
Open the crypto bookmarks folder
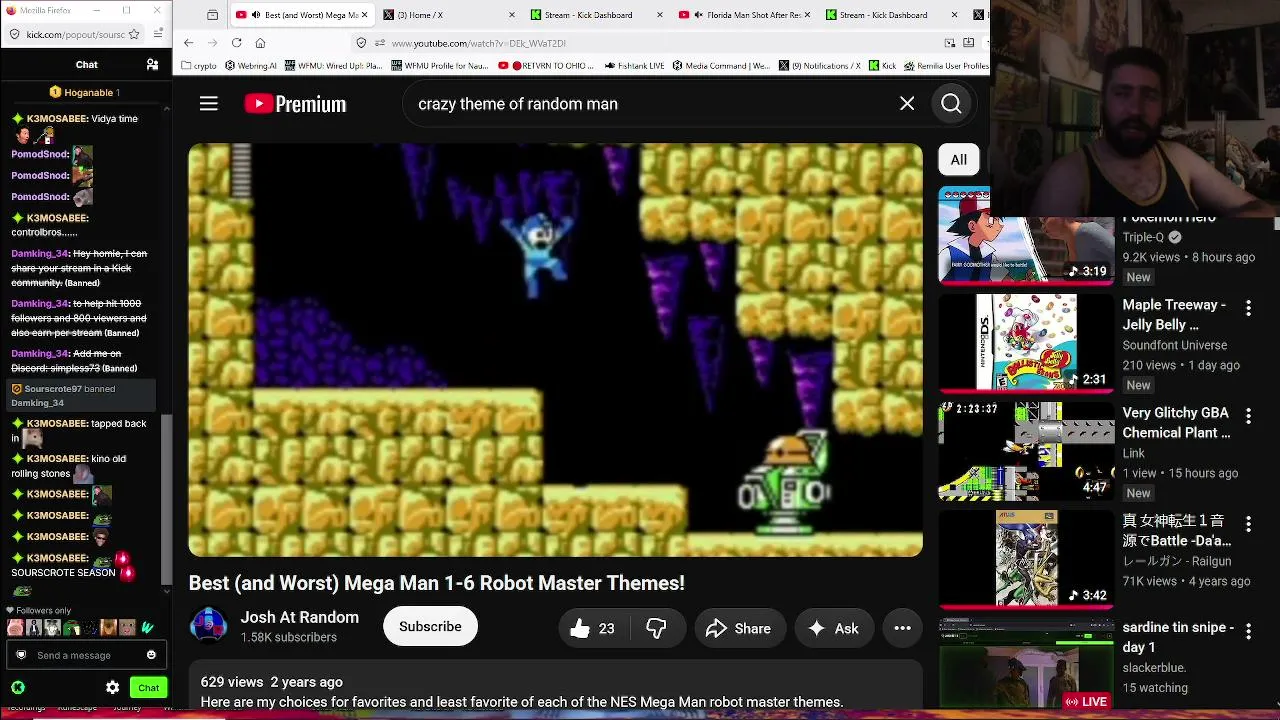pyautogui.click(x=198, y=66)
